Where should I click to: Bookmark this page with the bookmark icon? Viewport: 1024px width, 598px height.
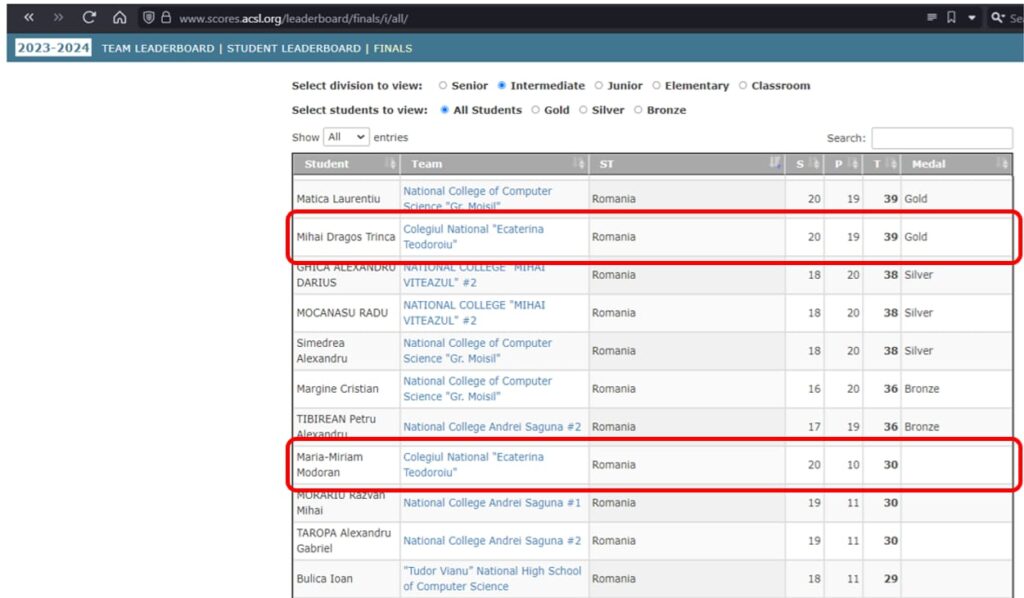click(x=952, y=18)
